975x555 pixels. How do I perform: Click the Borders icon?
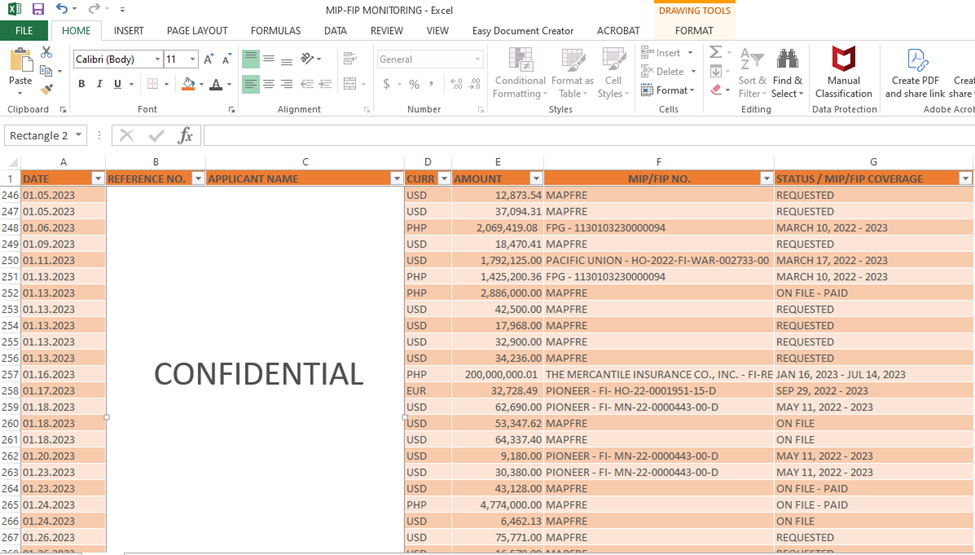coord(152,84)
